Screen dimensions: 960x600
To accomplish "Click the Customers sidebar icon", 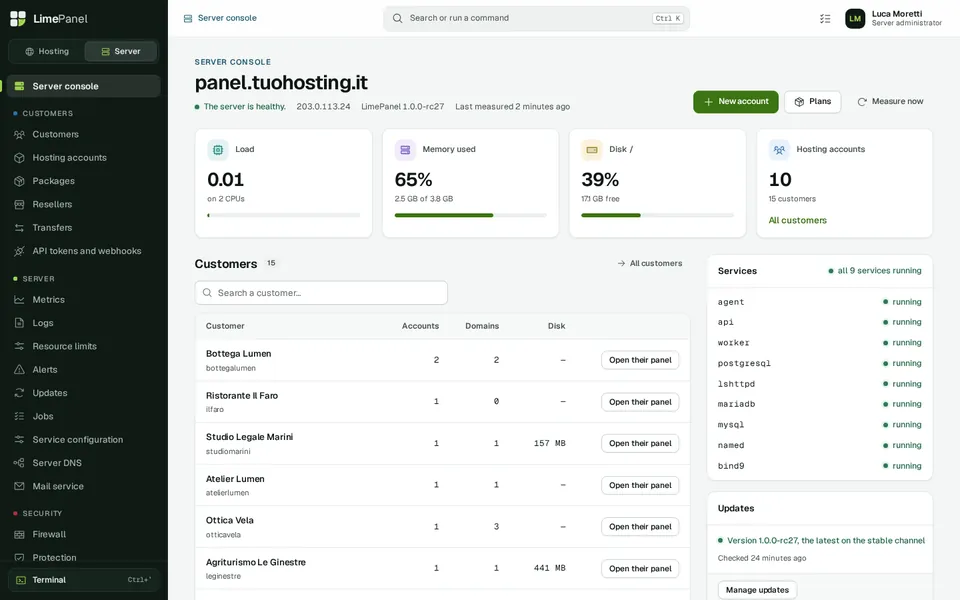I will [x=20, y=135].
